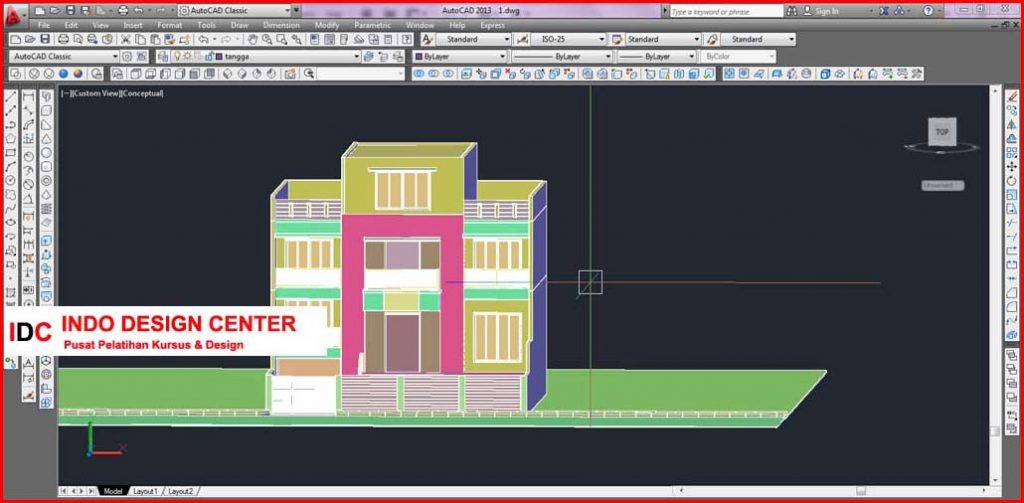1024x503 pixels.
Task: Open the workspace dropdown in title bar
Action: point(234,11)
